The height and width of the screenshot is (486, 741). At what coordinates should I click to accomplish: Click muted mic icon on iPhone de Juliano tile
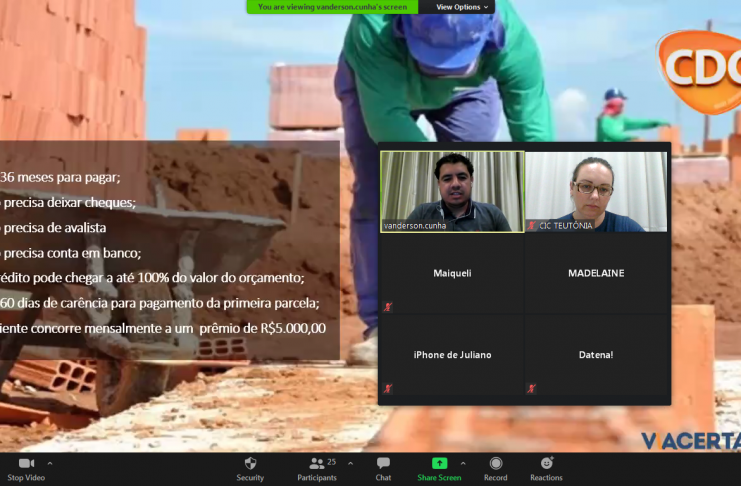[x=388, y=388]
